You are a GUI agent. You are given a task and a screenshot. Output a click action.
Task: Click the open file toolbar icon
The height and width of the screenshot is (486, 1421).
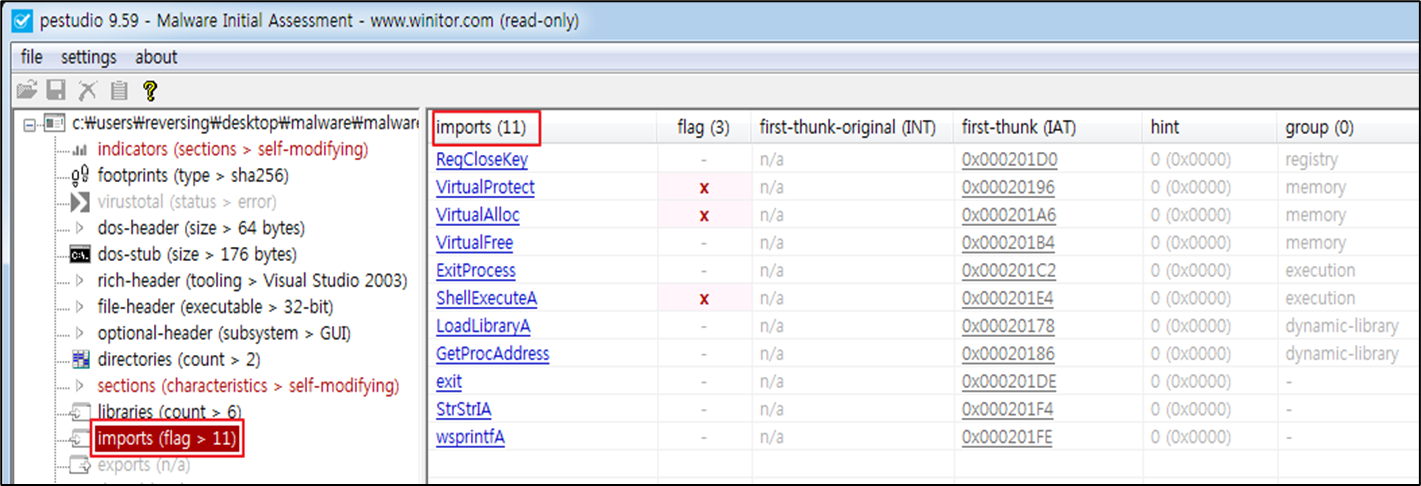coord(28,91)
